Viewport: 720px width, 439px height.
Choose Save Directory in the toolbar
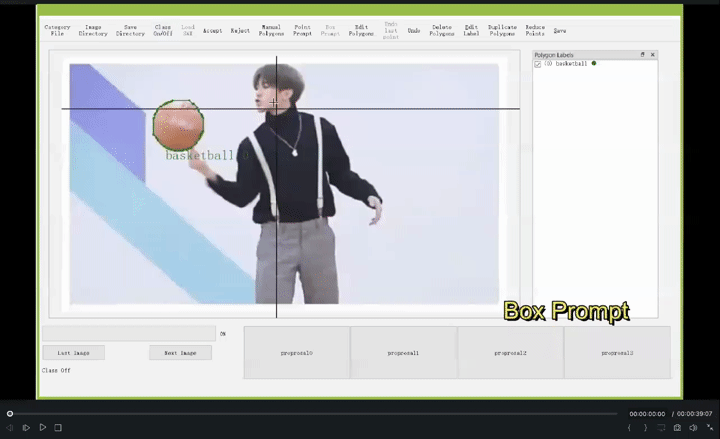[x=130, y=30]
